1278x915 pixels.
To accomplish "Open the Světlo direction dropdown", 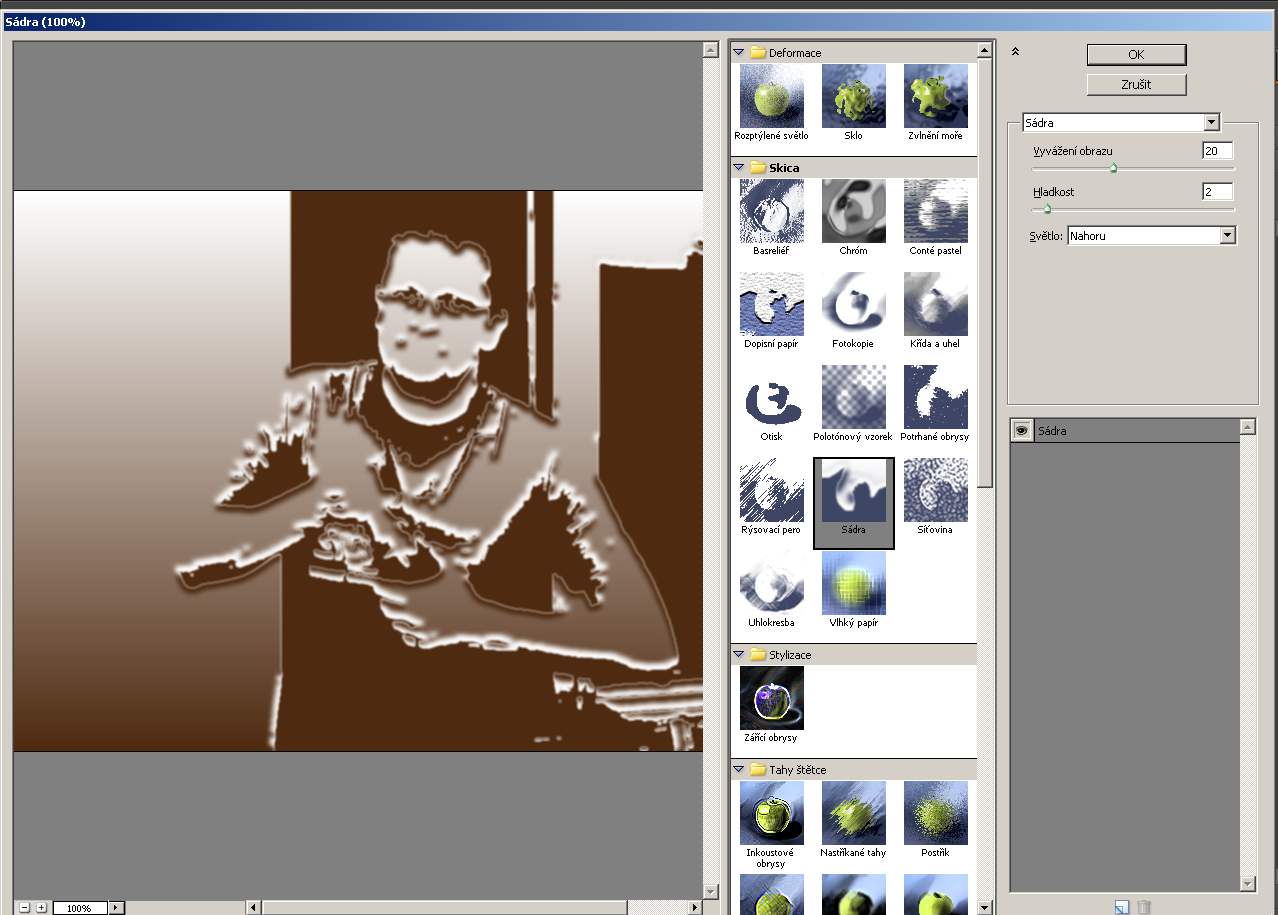I will [x=1228, y=236].
